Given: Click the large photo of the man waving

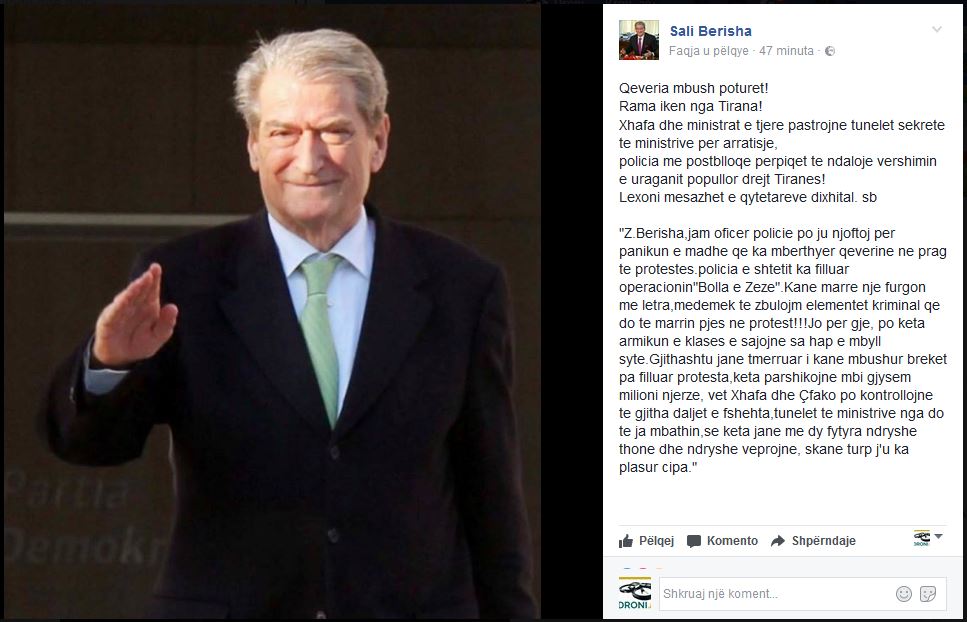Looking at the screenshot, I should click(271, 311).
